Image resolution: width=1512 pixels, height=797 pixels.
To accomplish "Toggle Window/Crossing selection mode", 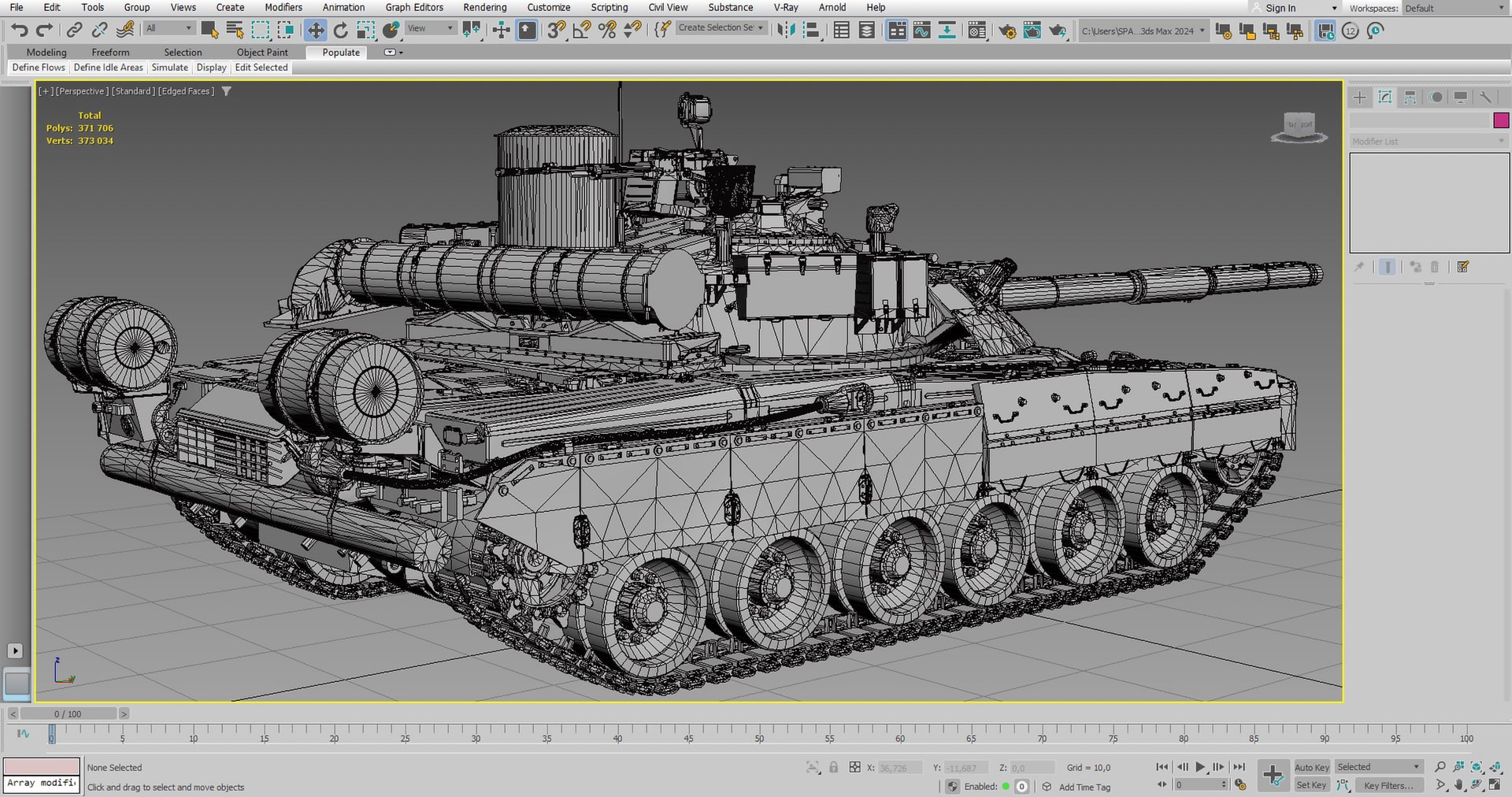I will click(x=285, y=30).
